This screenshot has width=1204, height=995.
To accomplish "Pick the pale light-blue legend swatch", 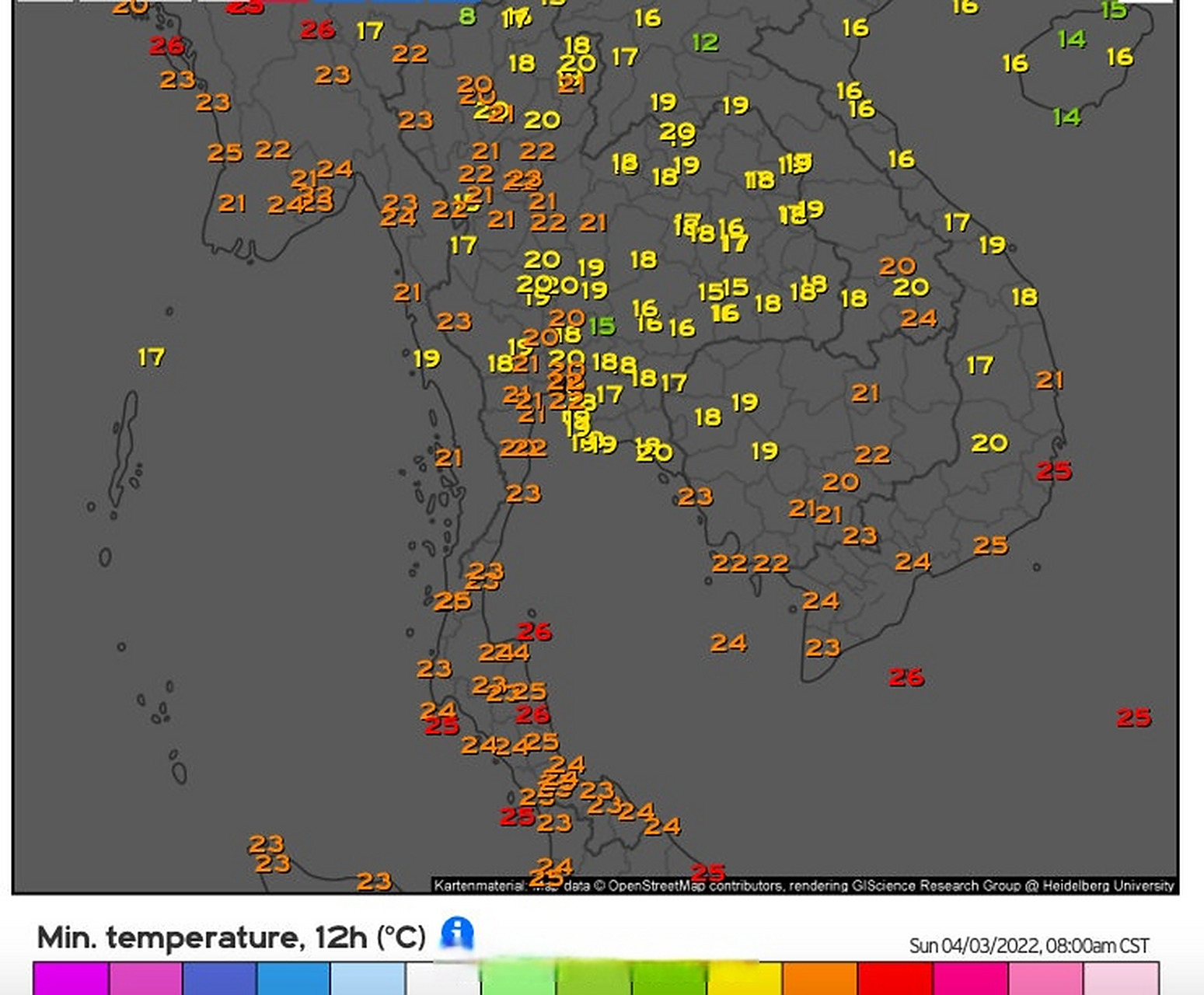I will tap(368, 979).
